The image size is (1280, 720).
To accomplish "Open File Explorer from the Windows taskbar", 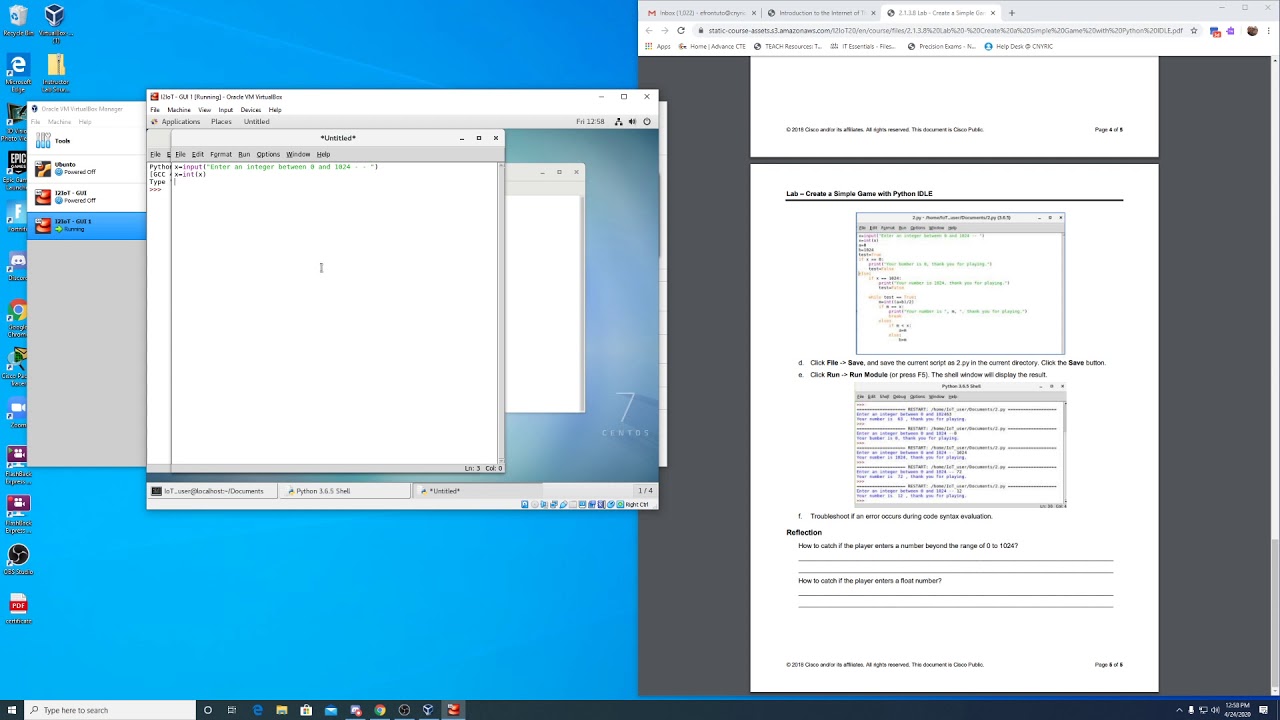I will (281, 710).
